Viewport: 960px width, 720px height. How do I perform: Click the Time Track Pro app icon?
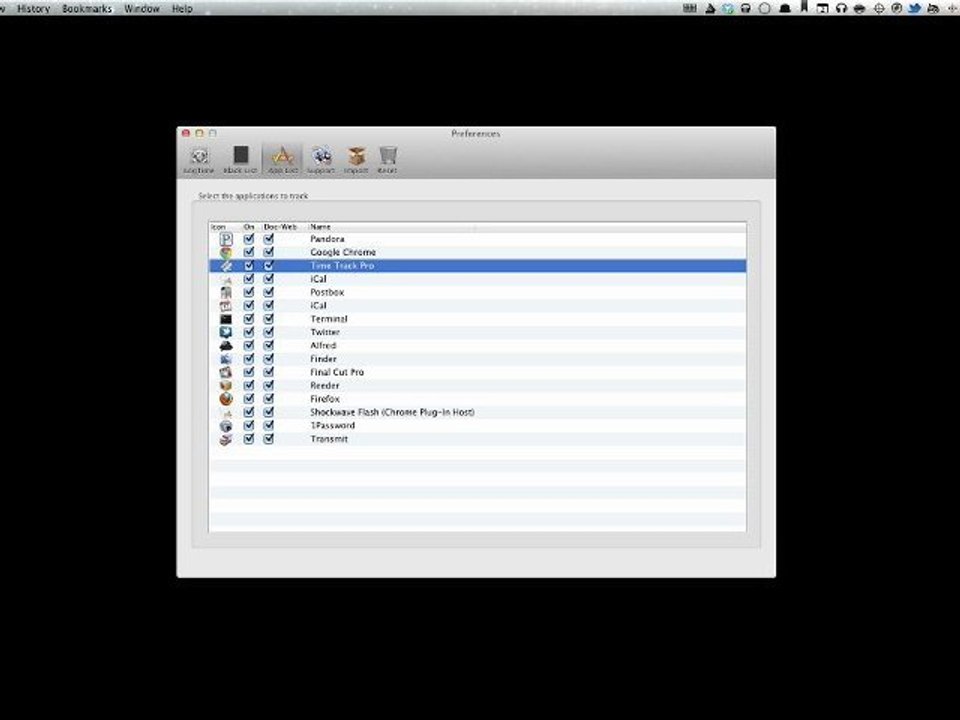(x=226, y=266)
